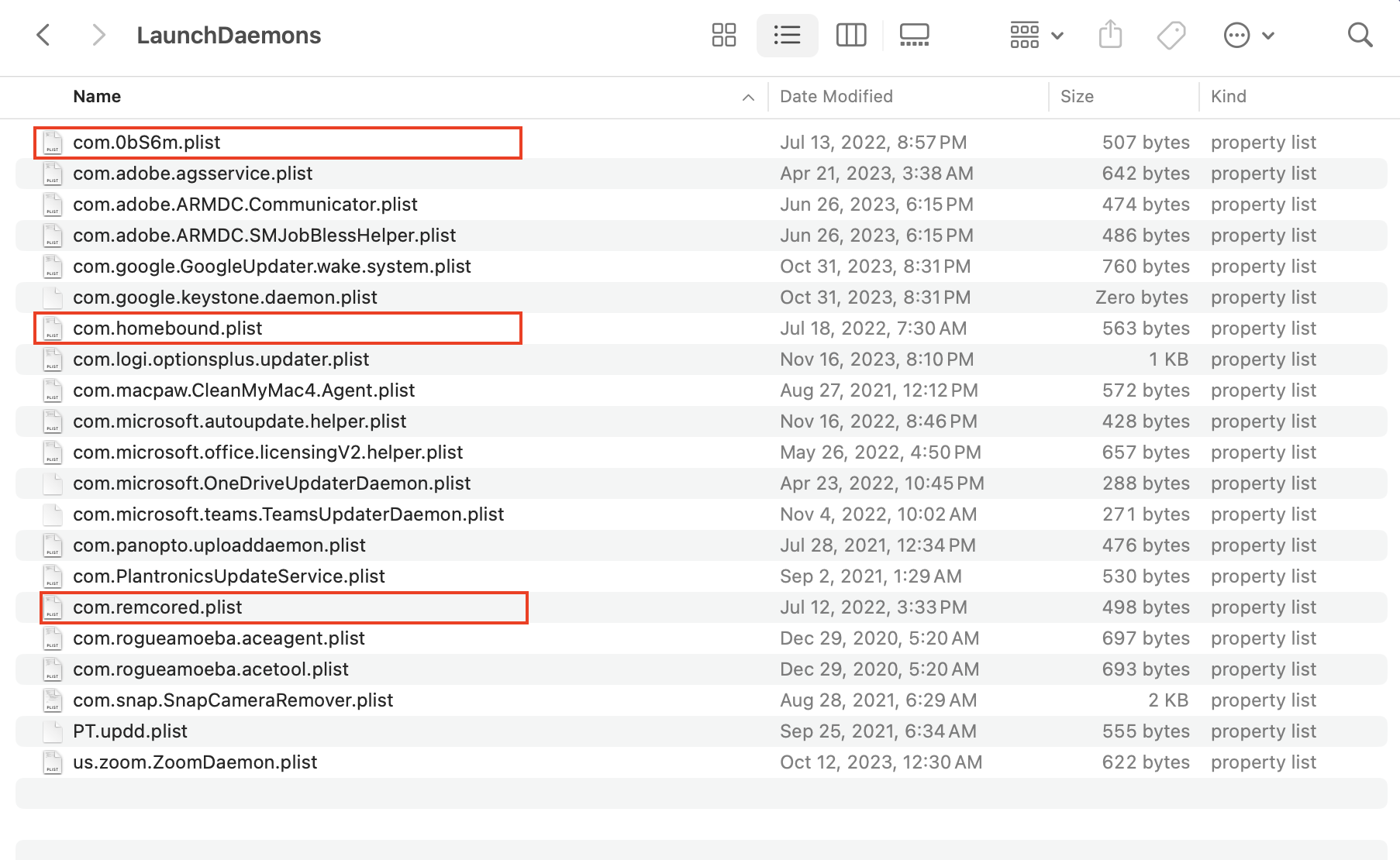Sort by the Name column header

[x=97, y=97]
